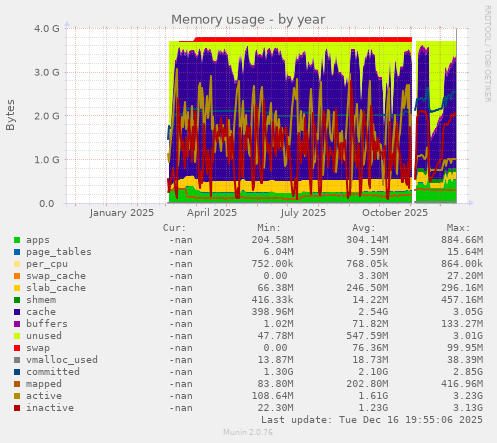
Task: Click the '2.0 G' y-axis tick label
Action: (x=47, y=116)
